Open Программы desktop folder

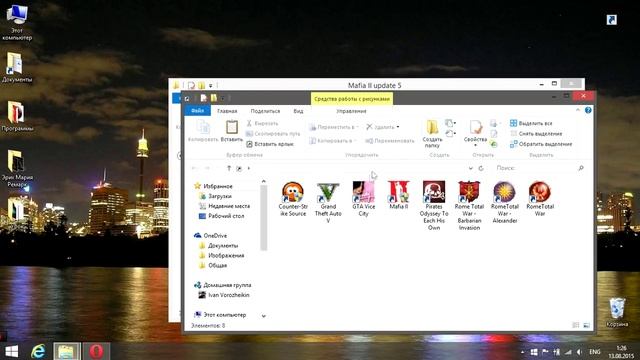point(17,116)
